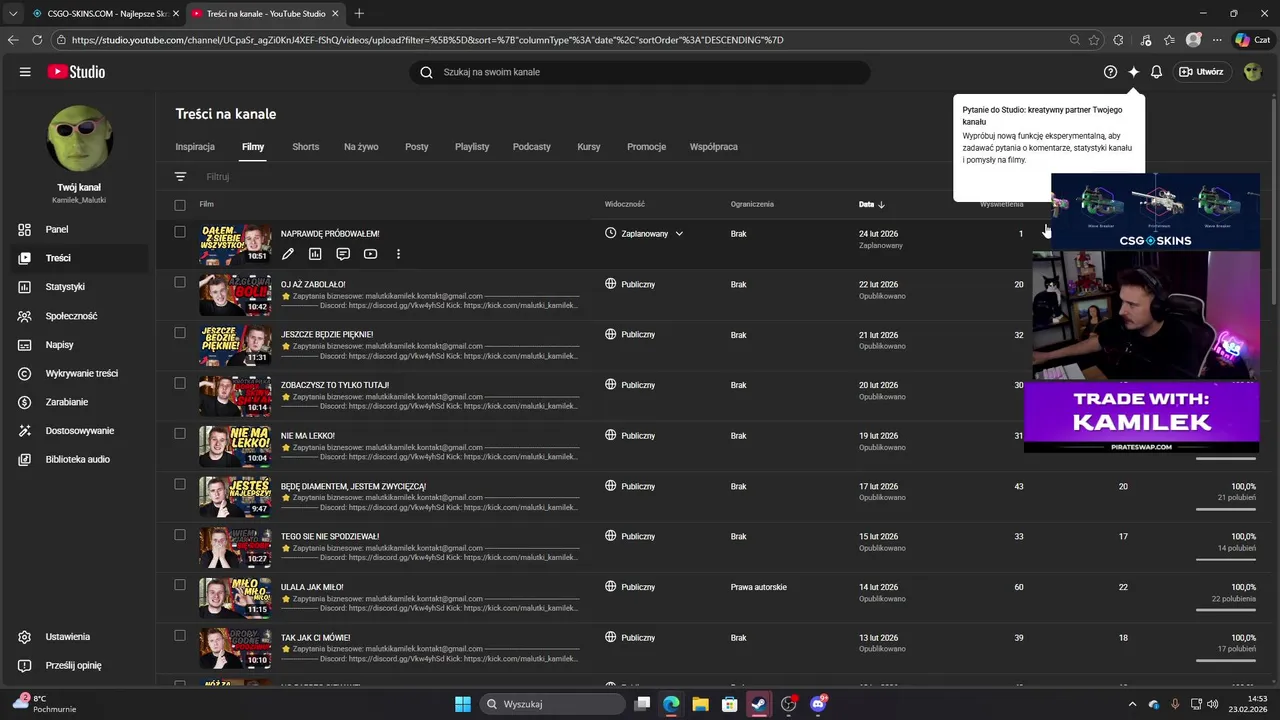Open the Help question mark icon
Image resolution: width=1280 pixels, height=720 pixels.
click(x=1110, y=72)
